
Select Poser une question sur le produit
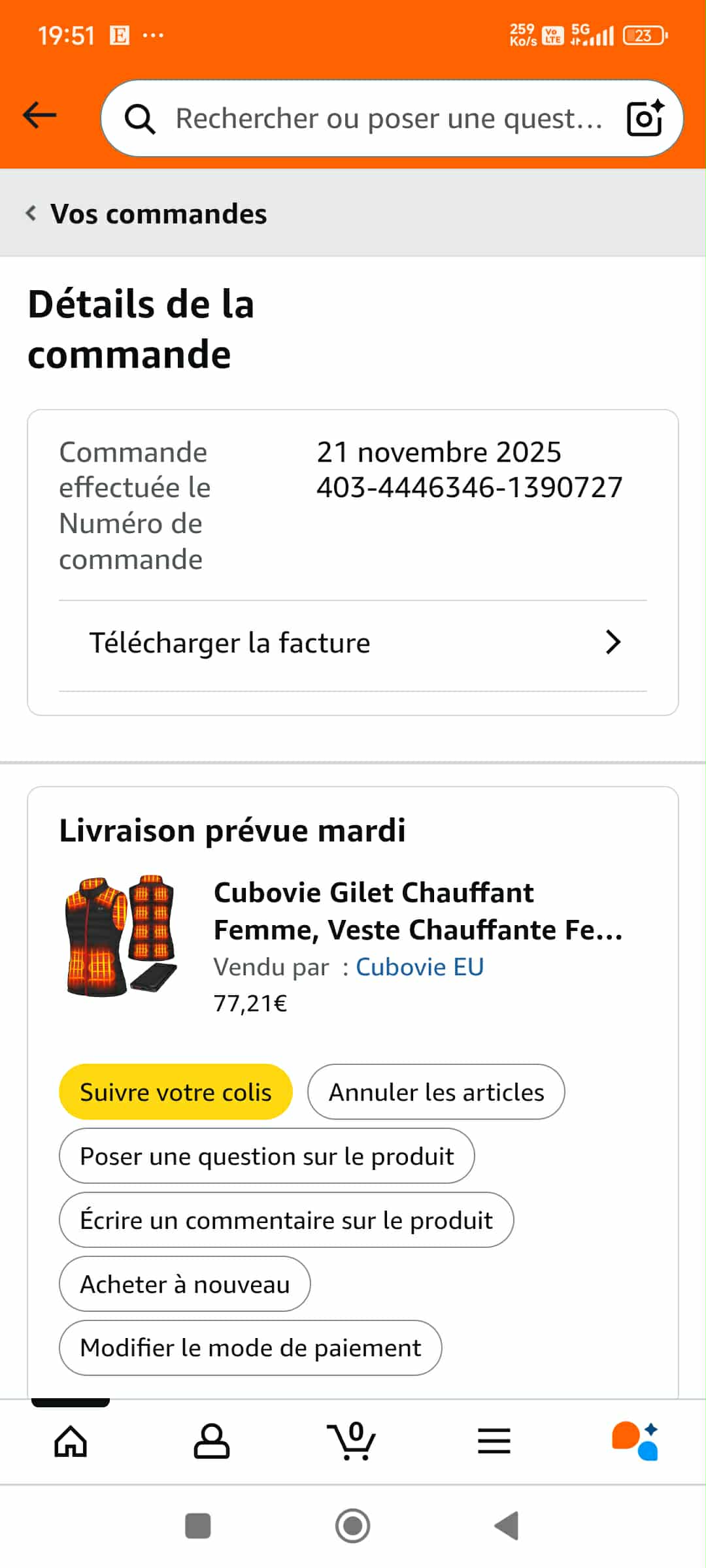267,1156
